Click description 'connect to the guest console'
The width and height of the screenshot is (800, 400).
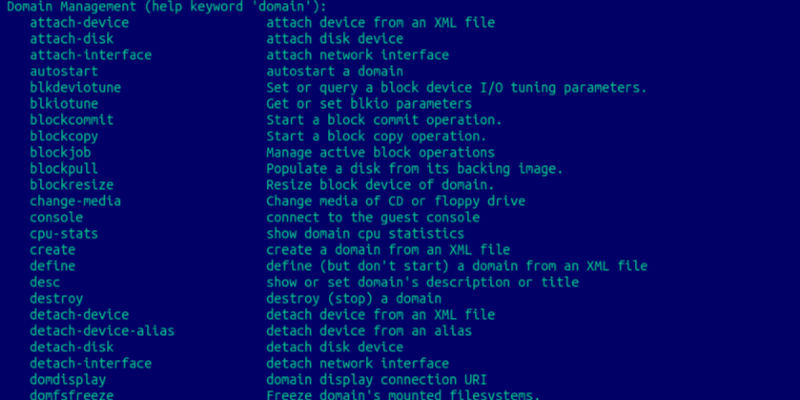point(373,217)
